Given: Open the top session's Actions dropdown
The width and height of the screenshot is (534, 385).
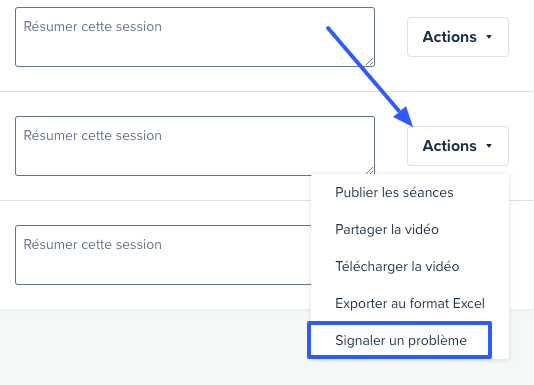Looking at the screenshot, I should pos(458,37).
